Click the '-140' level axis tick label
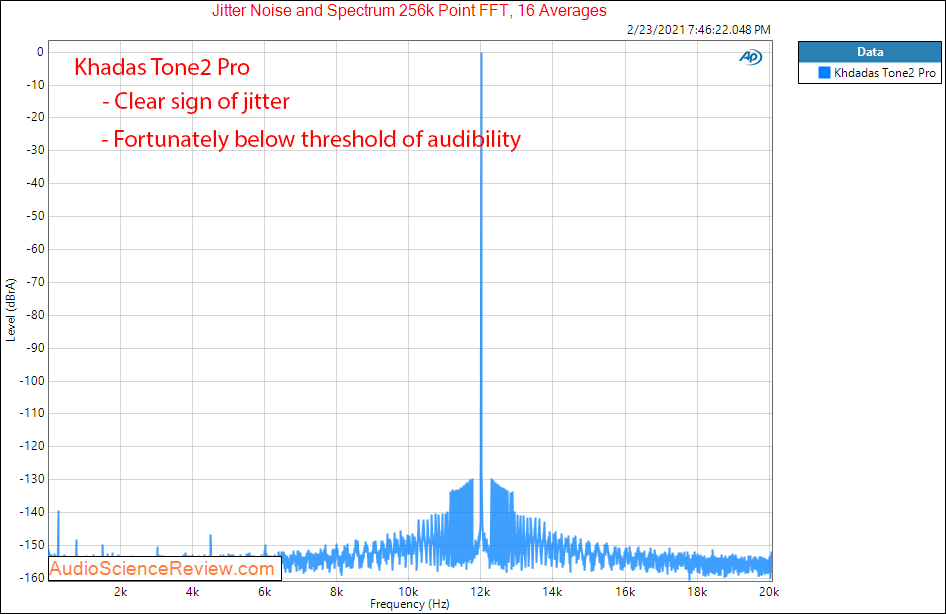Screen dimensions: 946x614 tap(33, 511)
